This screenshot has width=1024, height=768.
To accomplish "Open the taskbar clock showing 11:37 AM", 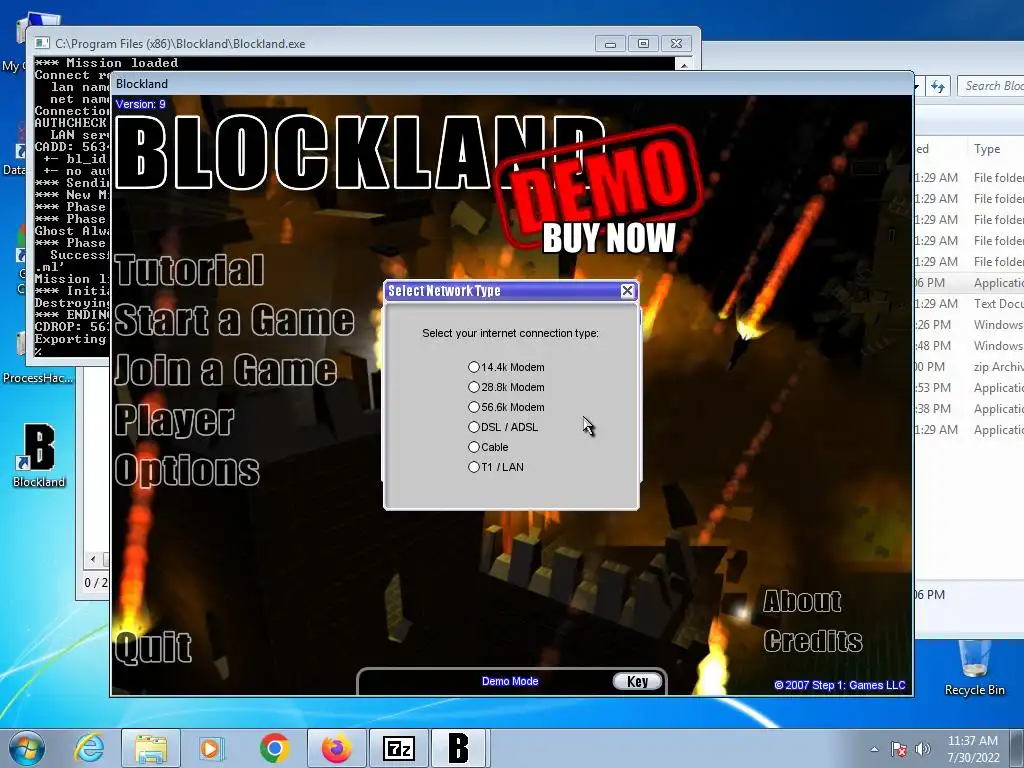I will click(x=973, y=749).
